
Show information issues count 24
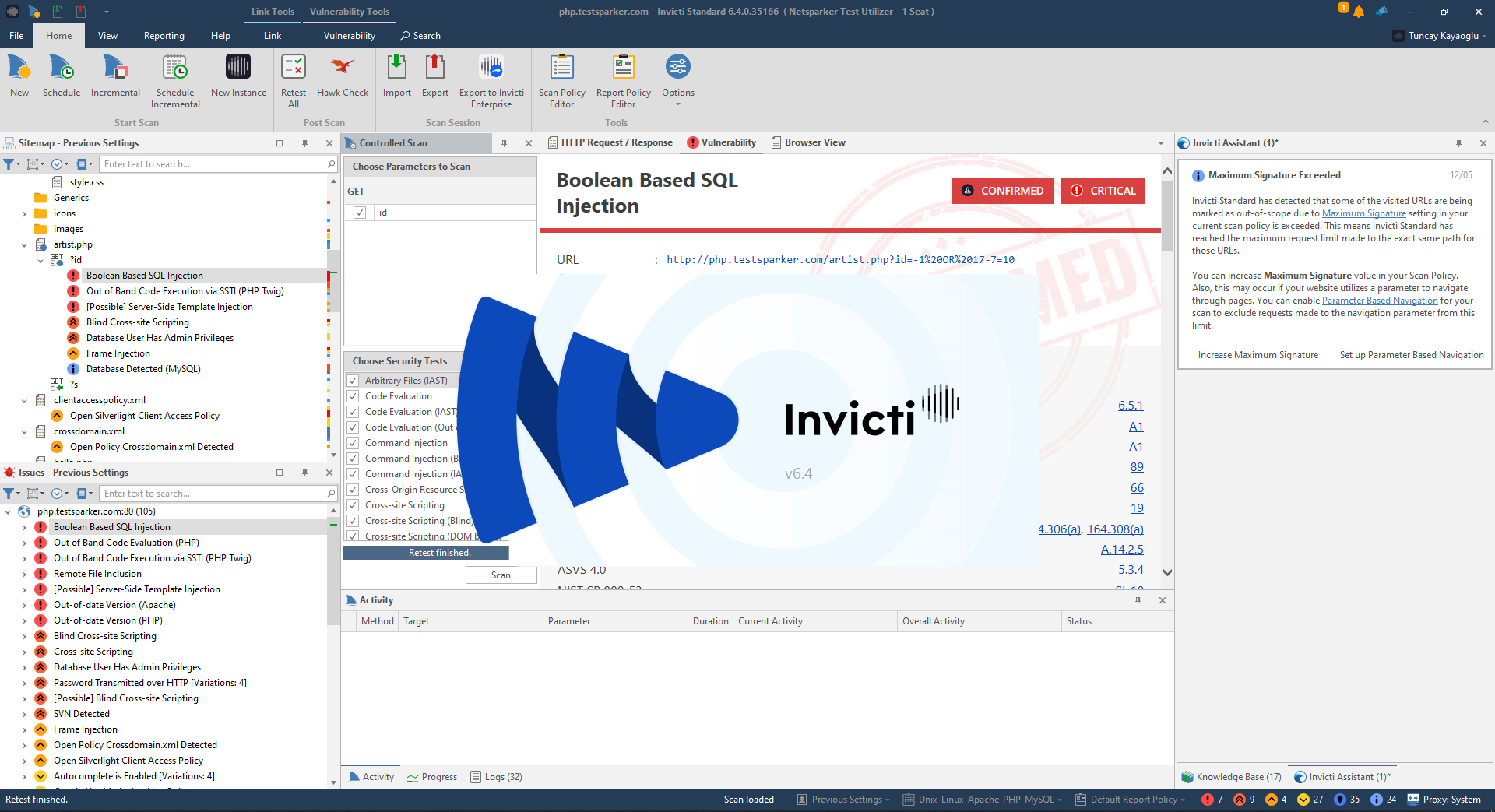pos(1383,800)
